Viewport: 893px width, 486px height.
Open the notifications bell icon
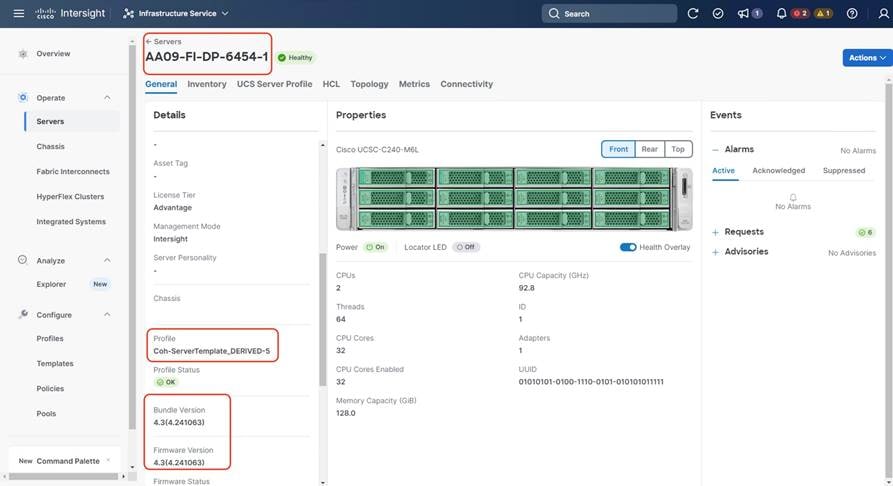pos(781,13)
